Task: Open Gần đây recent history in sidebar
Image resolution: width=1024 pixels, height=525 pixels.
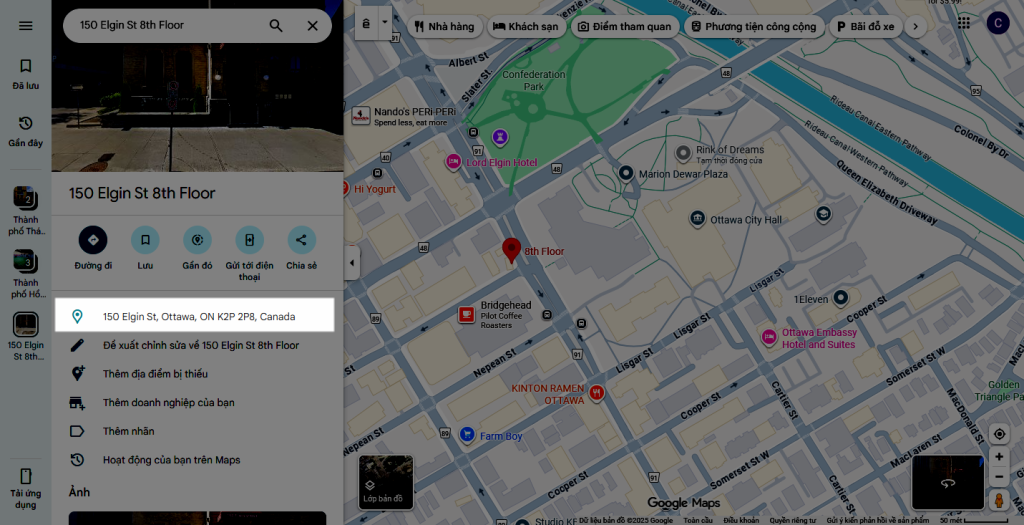Action: (26, 131)
